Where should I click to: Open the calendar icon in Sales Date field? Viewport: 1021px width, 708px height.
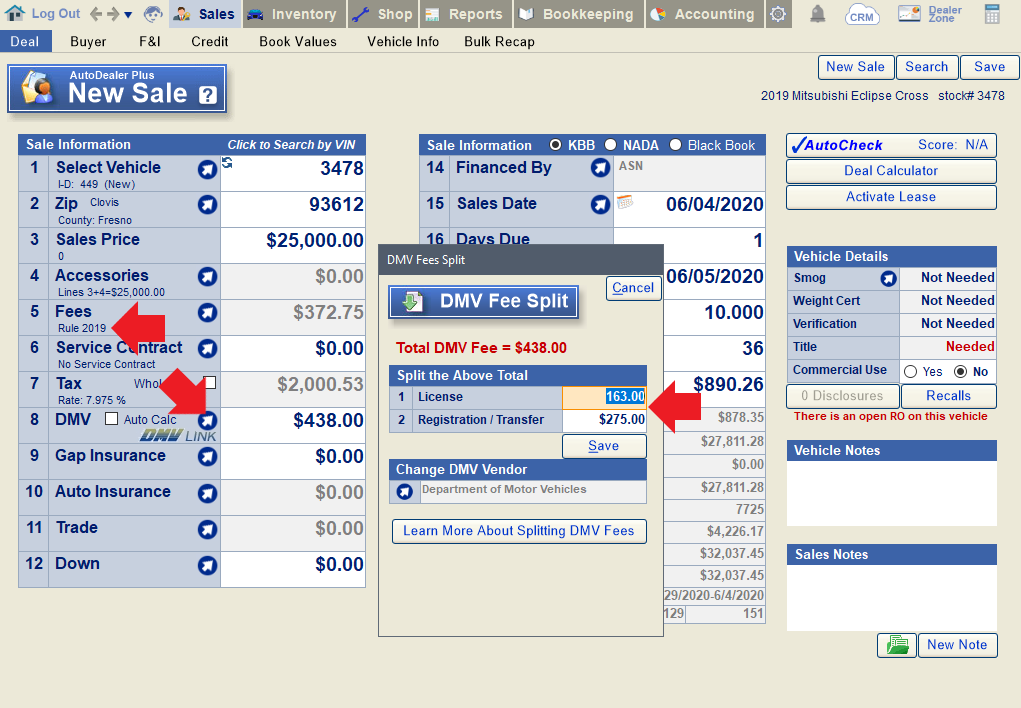pyautogui.click(x=624, y=201)
